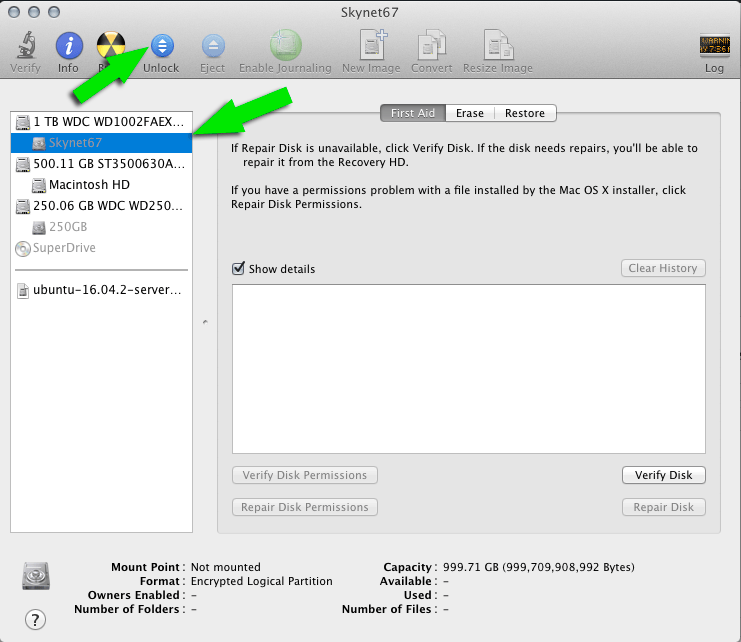Screen dimensions: 741x642
Task: Select the 500.11 GB ST3500630A disk
Action: [x=101, y=164]
